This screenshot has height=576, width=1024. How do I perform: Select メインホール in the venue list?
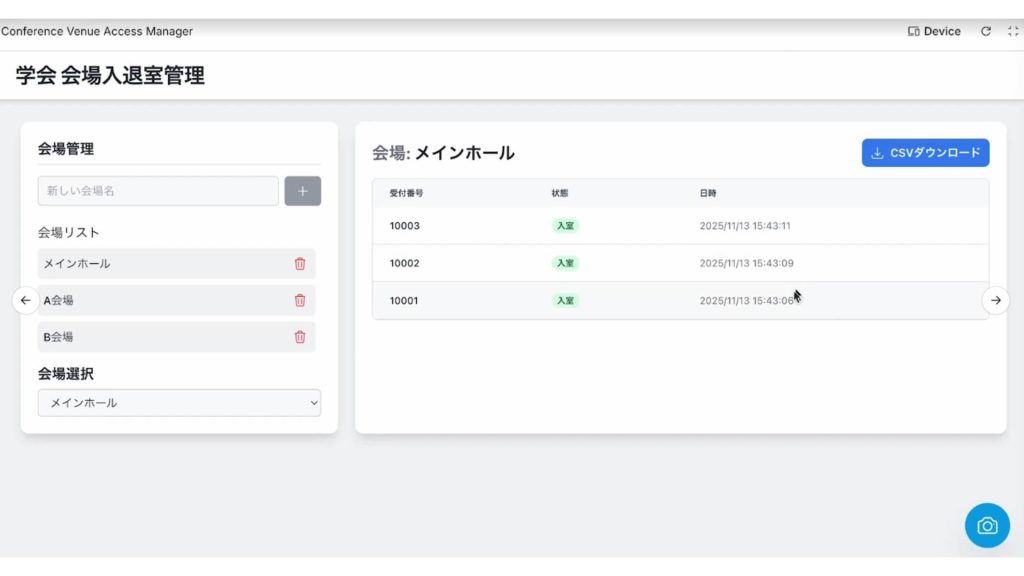[x=160, y=264]
